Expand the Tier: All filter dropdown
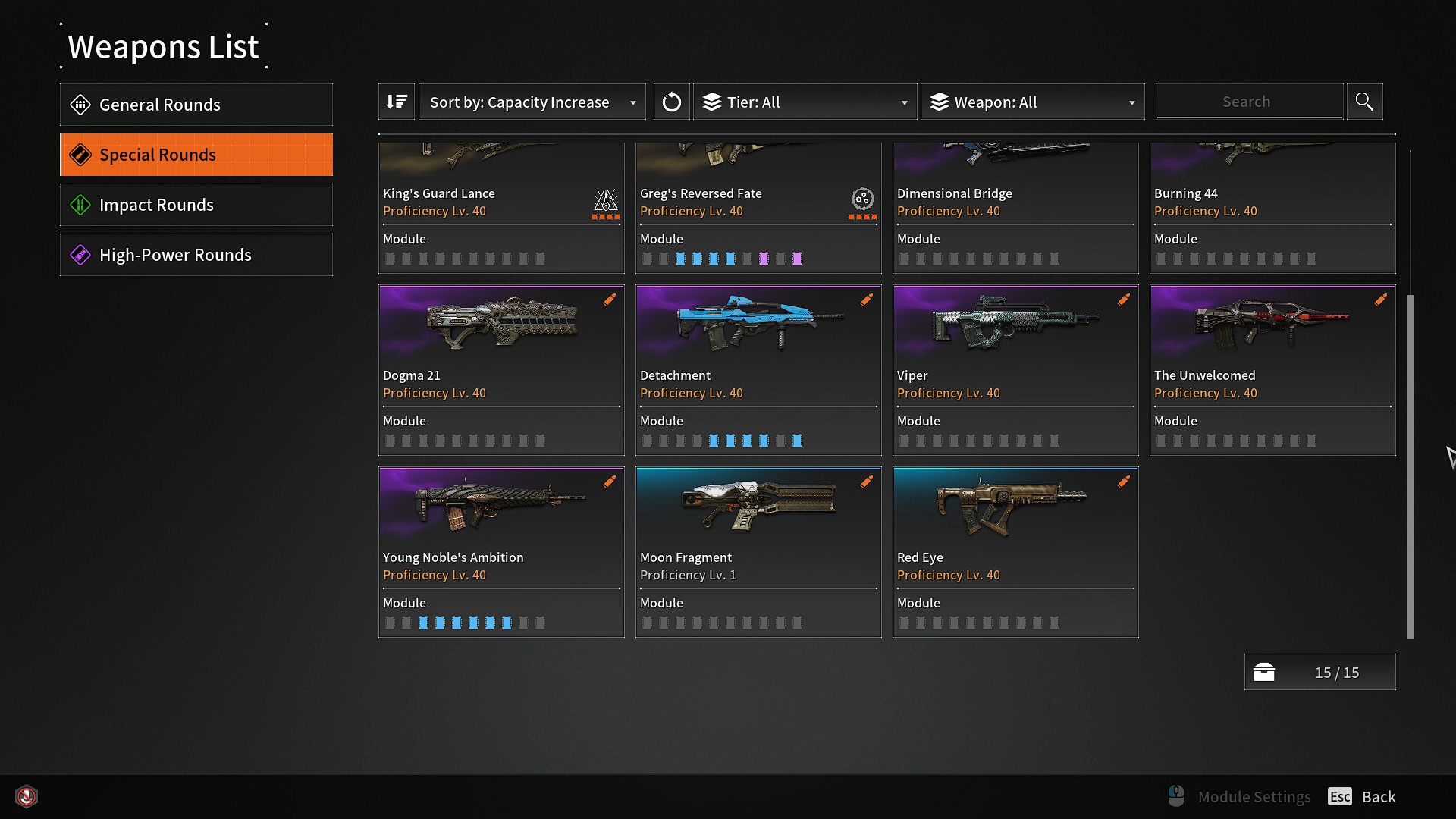The width and height of the screenshot is (1456, 819). point(805,102)
